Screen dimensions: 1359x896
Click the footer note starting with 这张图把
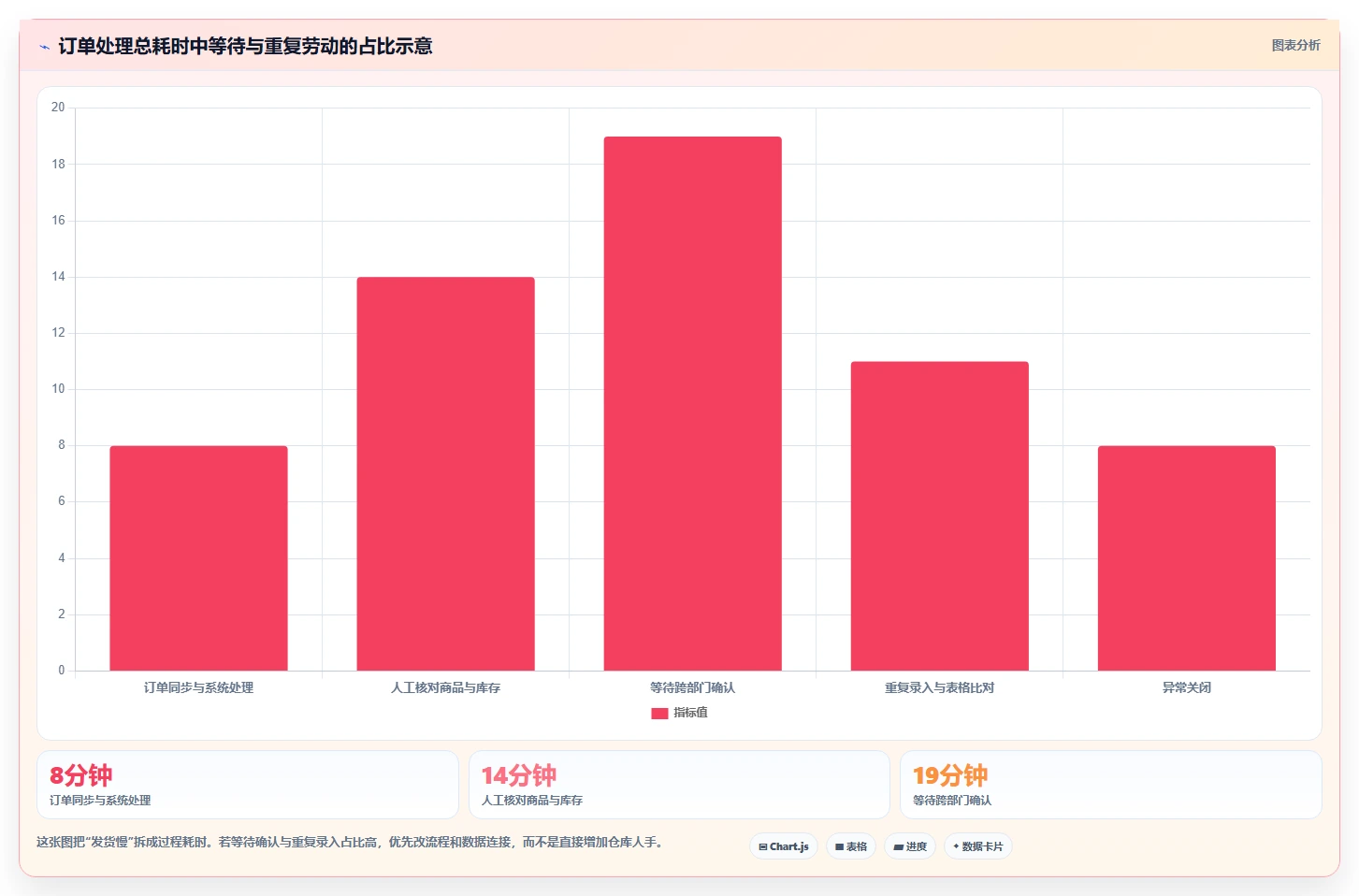click(350, 842)
